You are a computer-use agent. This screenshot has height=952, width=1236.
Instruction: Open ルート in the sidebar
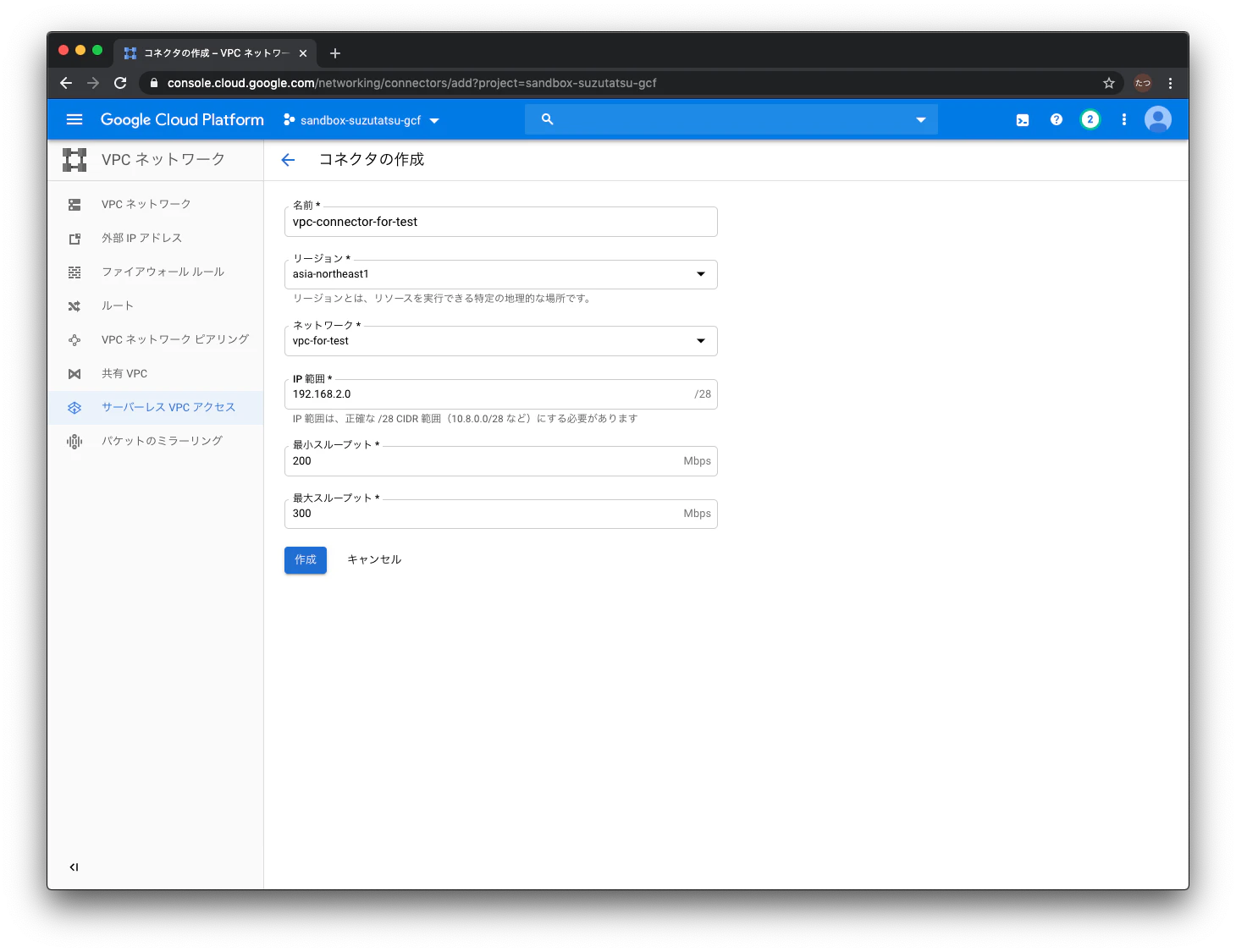[x=156, y=305]
